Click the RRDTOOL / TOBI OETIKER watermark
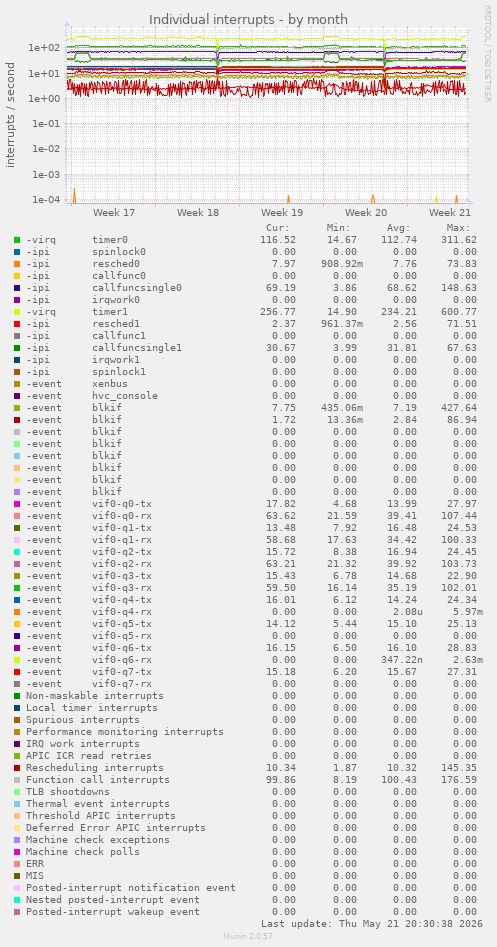497x947 pixels. point(487,54)
